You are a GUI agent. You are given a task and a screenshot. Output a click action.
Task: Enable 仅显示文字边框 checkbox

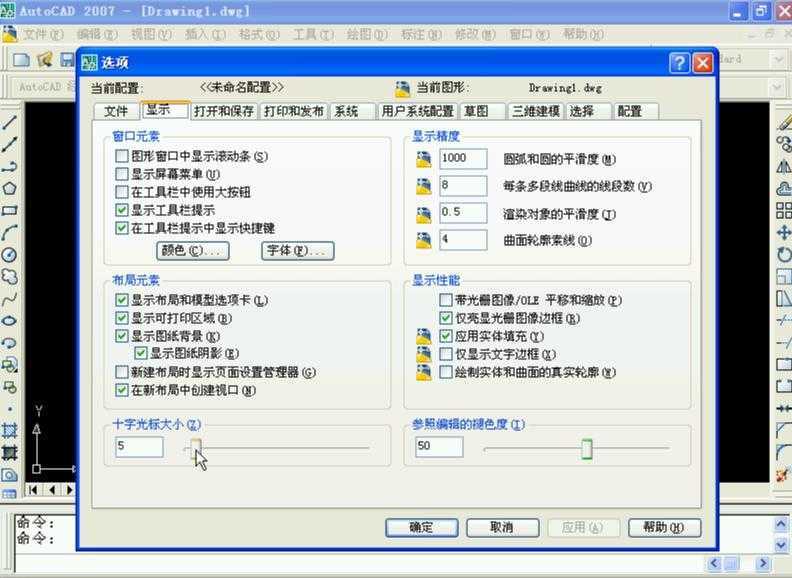[x=446, y=354]
